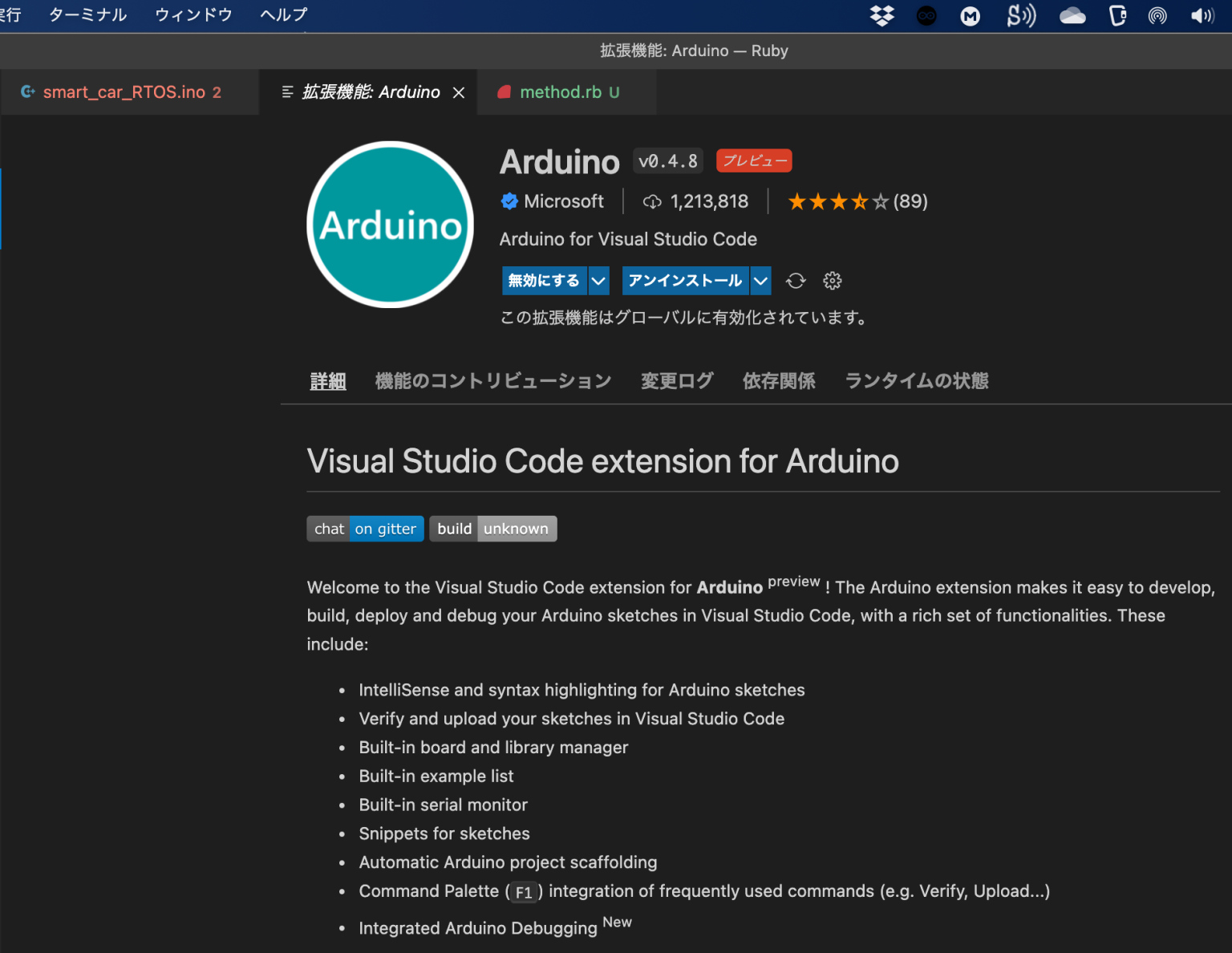This screenshot has height=953, width=1232.
Task: Open the ターミナル menu
Action: (x=87, y=15)
